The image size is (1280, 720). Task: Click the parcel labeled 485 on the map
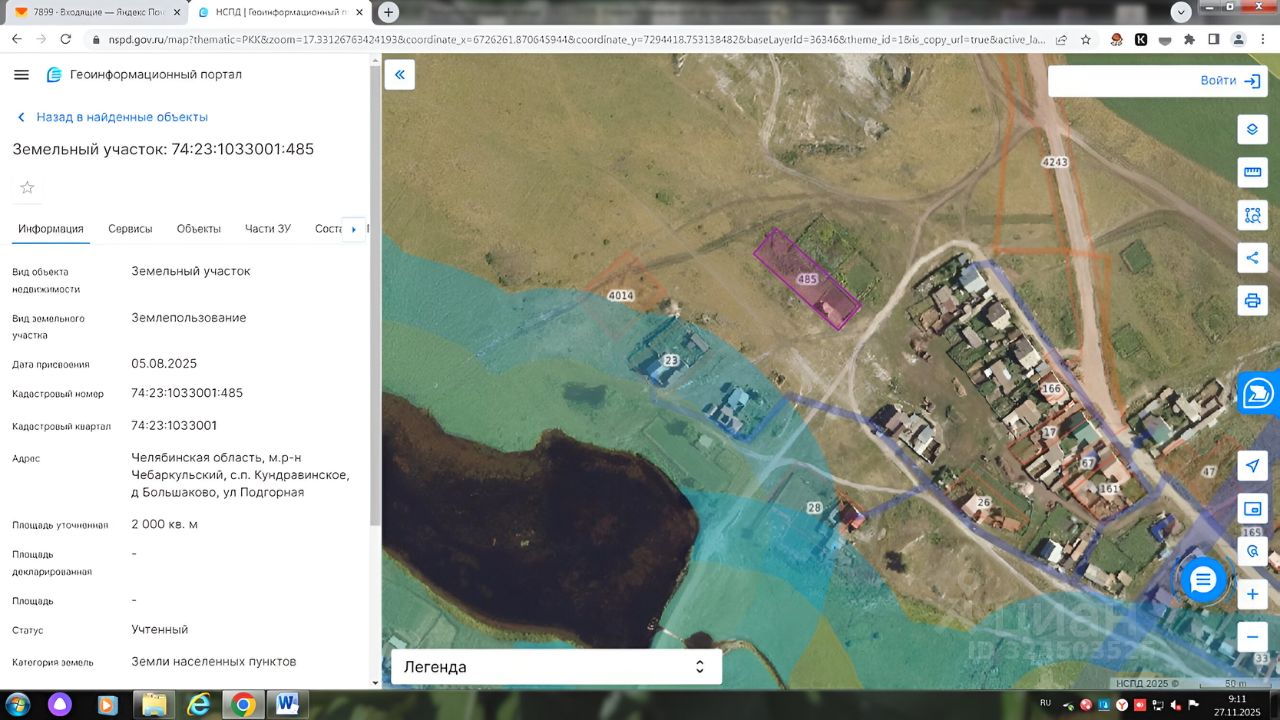pyautogui.click(x=807, y=278)
